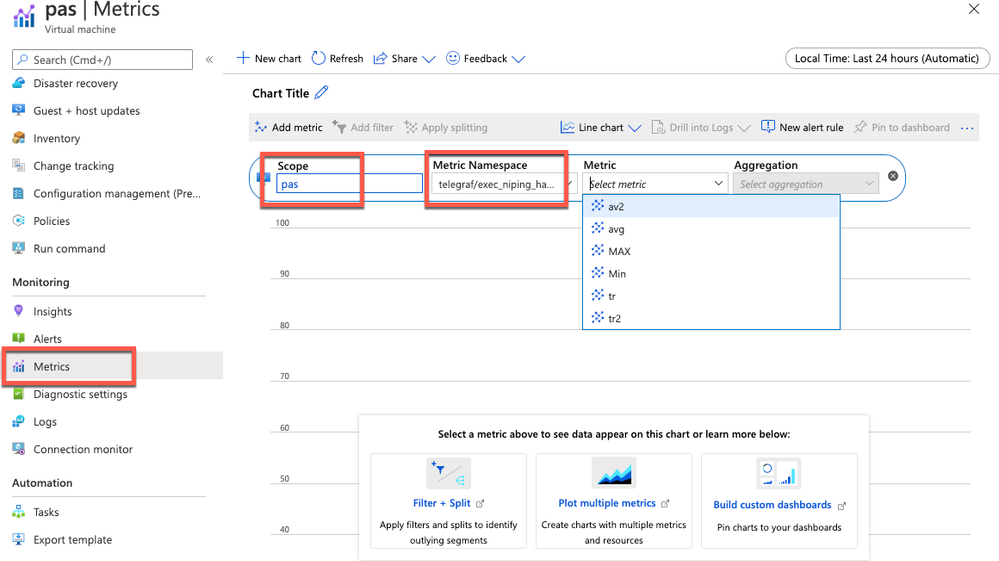The width and height of the screenshot is (999, 561).
Task: Refresh the metrics chart
Action: [337, 58]
